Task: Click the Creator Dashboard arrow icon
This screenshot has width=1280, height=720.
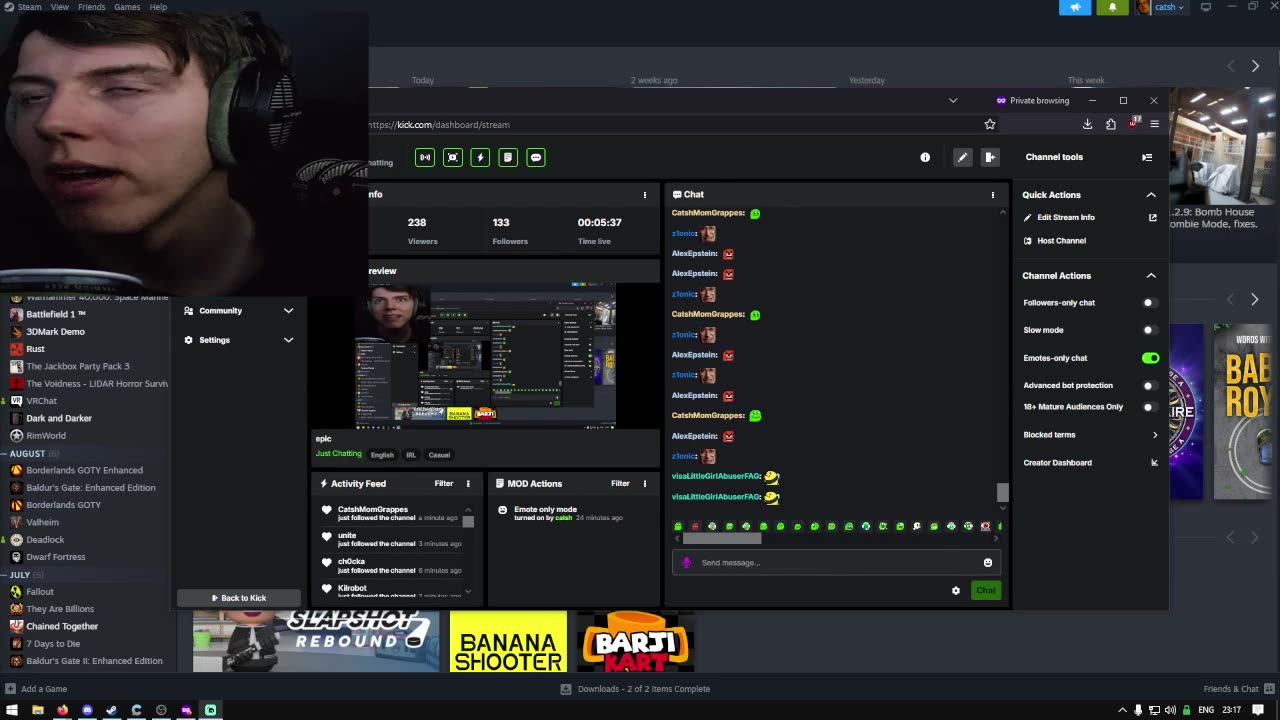Action: tap(1154, 463)
